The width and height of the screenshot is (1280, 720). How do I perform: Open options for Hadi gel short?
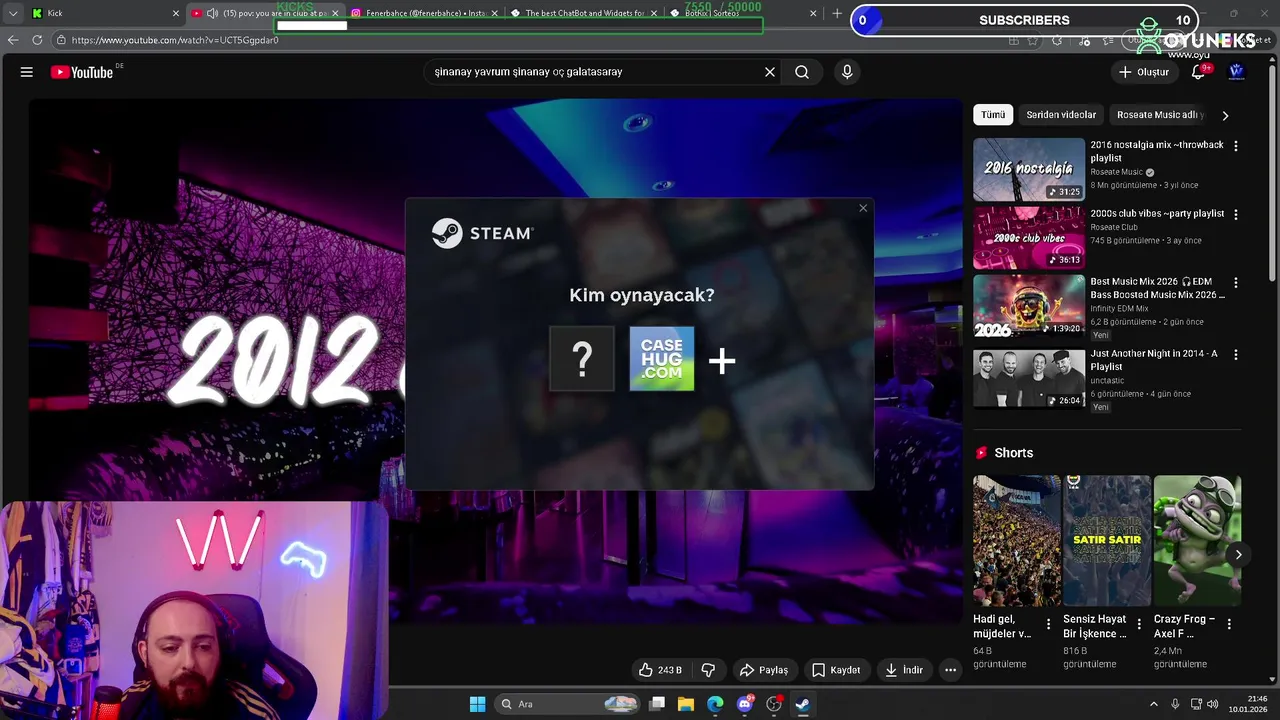click(1048, 624)
